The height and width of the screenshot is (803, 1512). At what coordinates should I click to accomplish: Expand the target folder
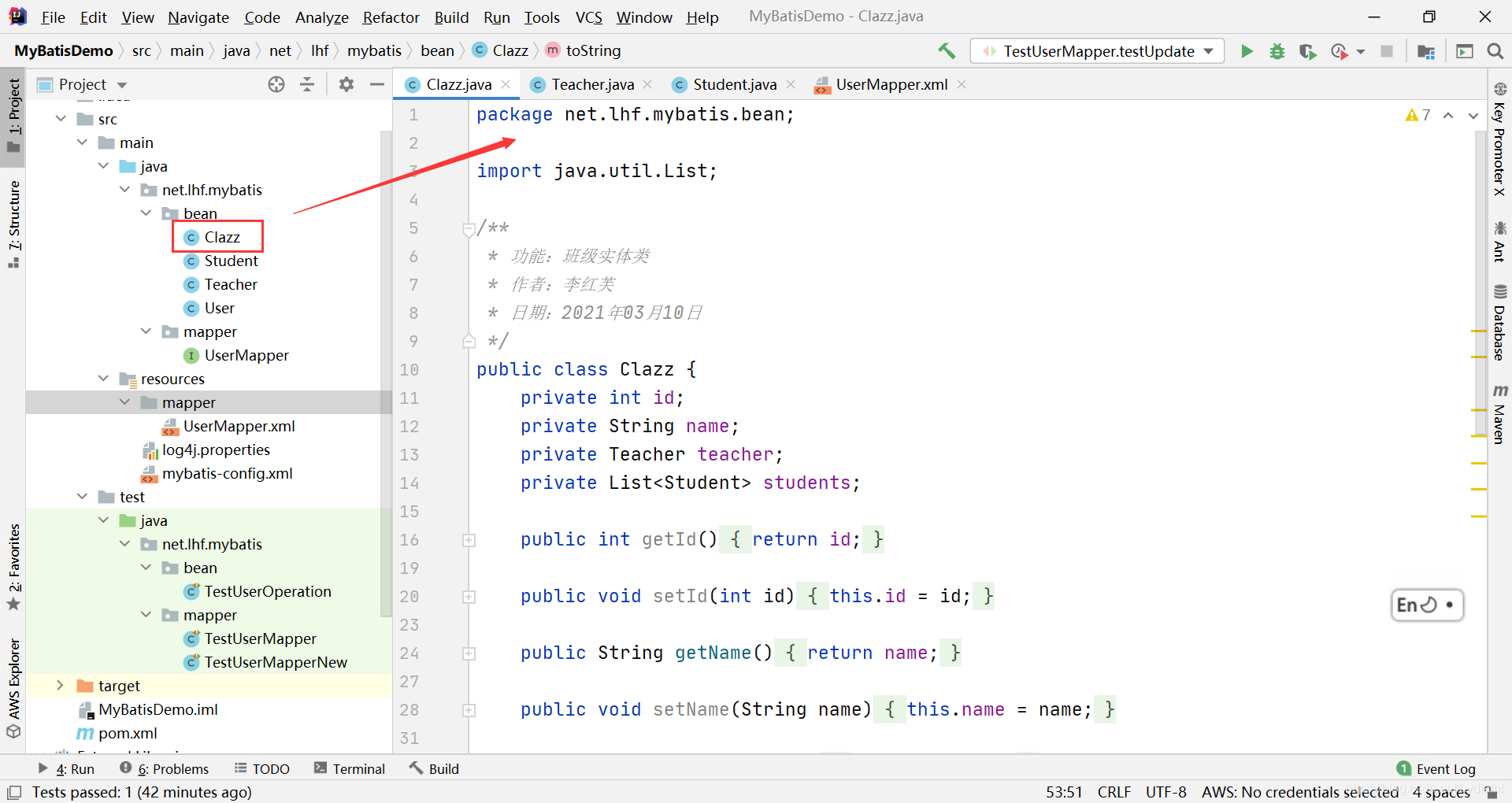coord(61,686)
